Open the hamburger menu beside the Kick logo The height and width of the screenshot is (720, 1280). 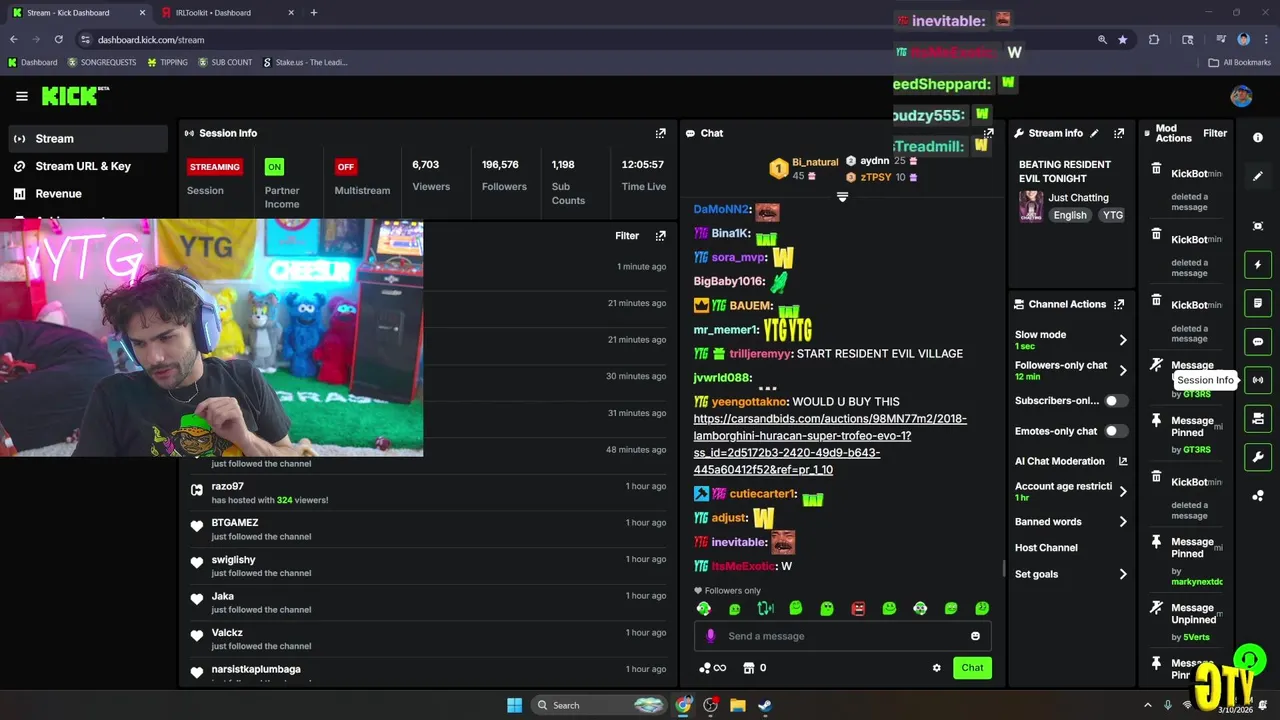22,96
